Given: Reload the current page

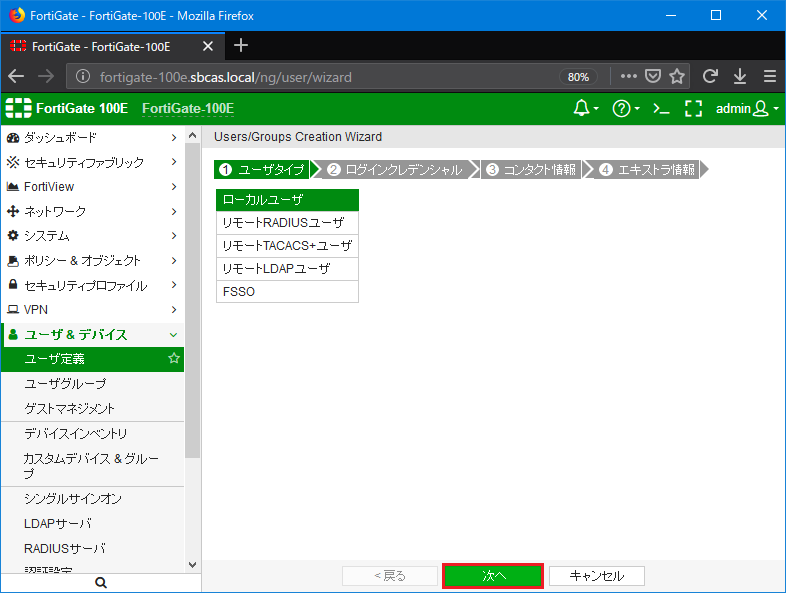Looking at the screenshot, I should (710, 76).
